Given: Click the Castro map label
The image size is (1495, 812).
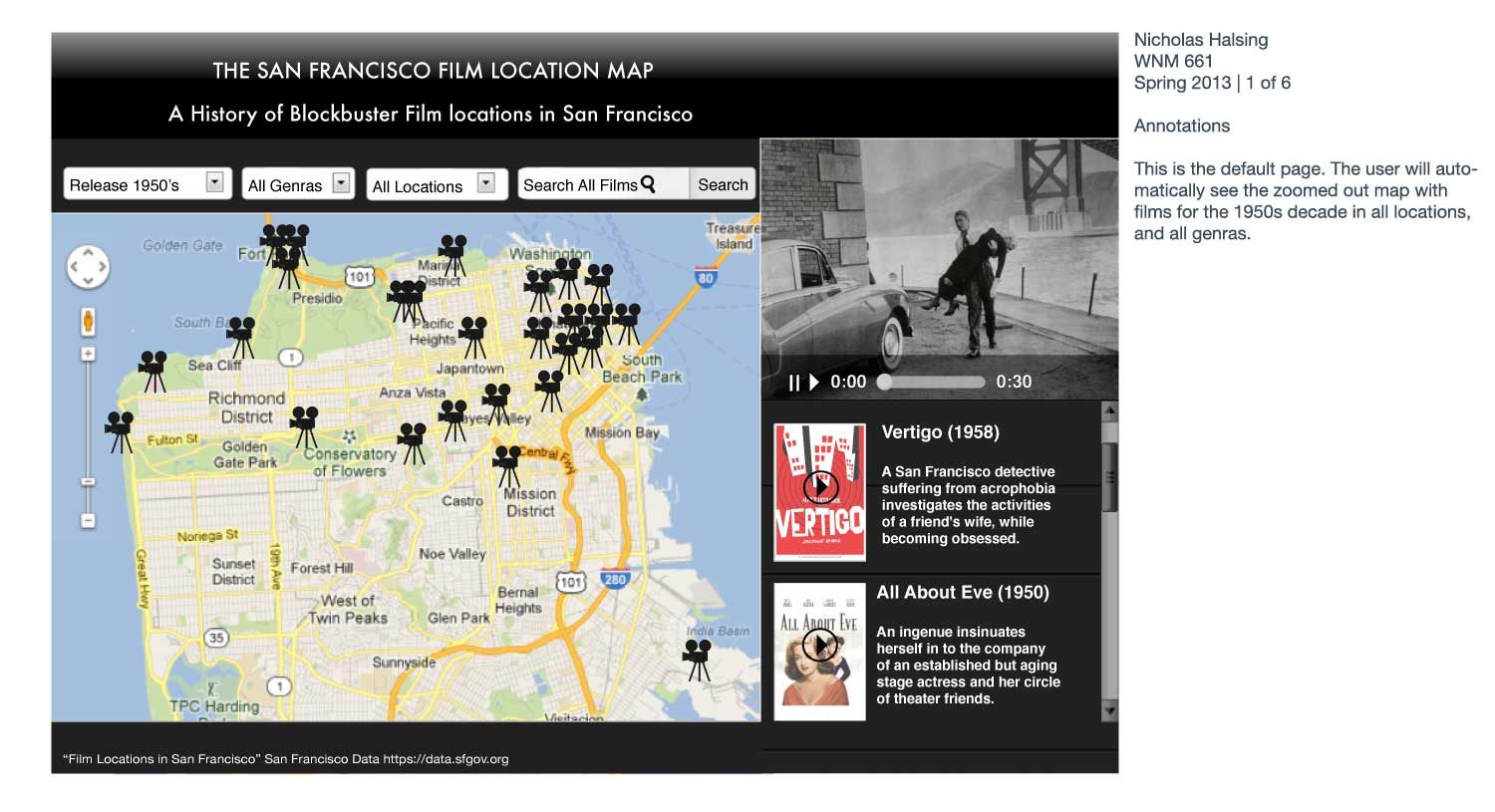Looking at the screenshot, I should click(462, 501).
